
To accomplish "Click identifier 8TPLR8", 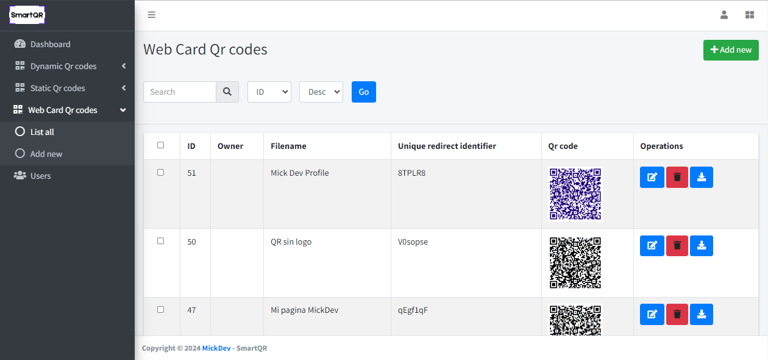I will point(411,173).
